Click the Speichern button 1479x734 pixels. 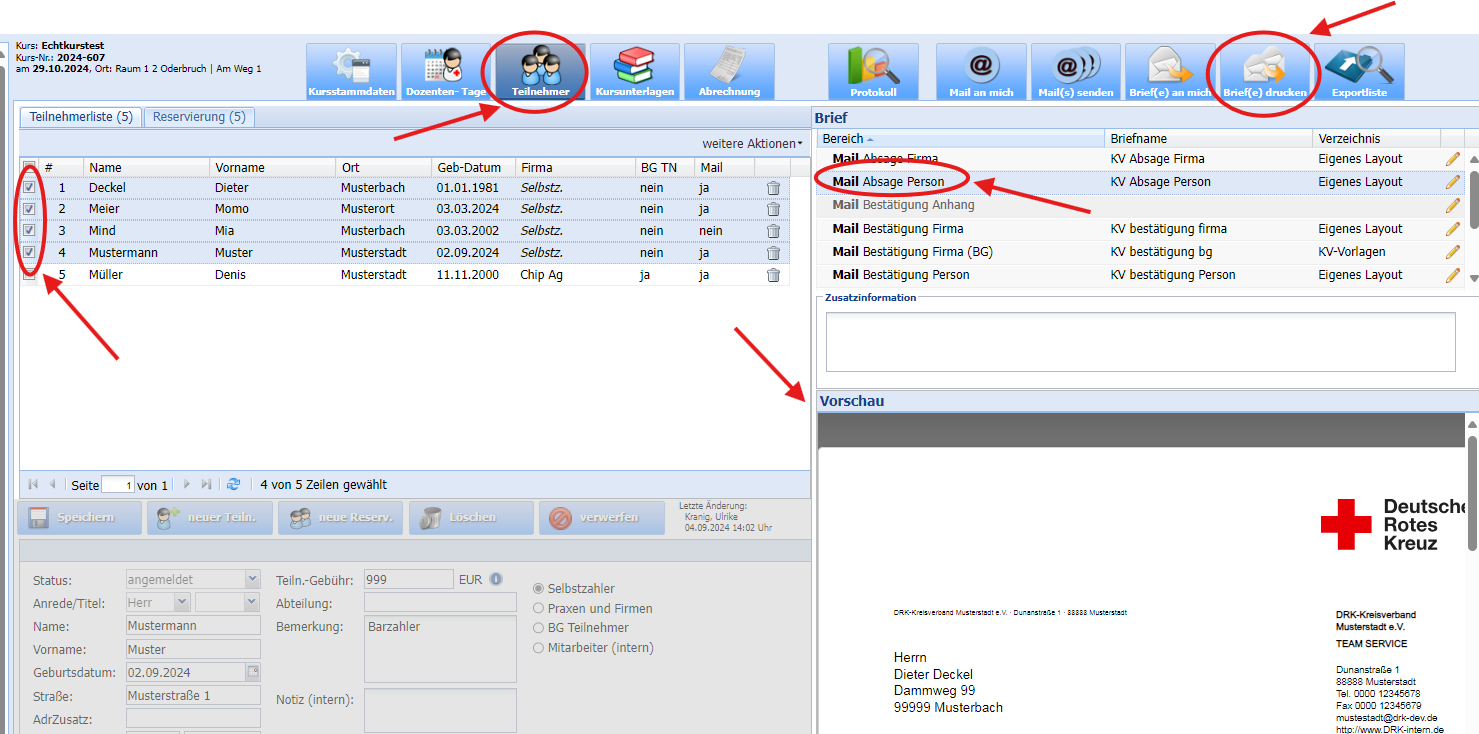[x=80, y=518]
